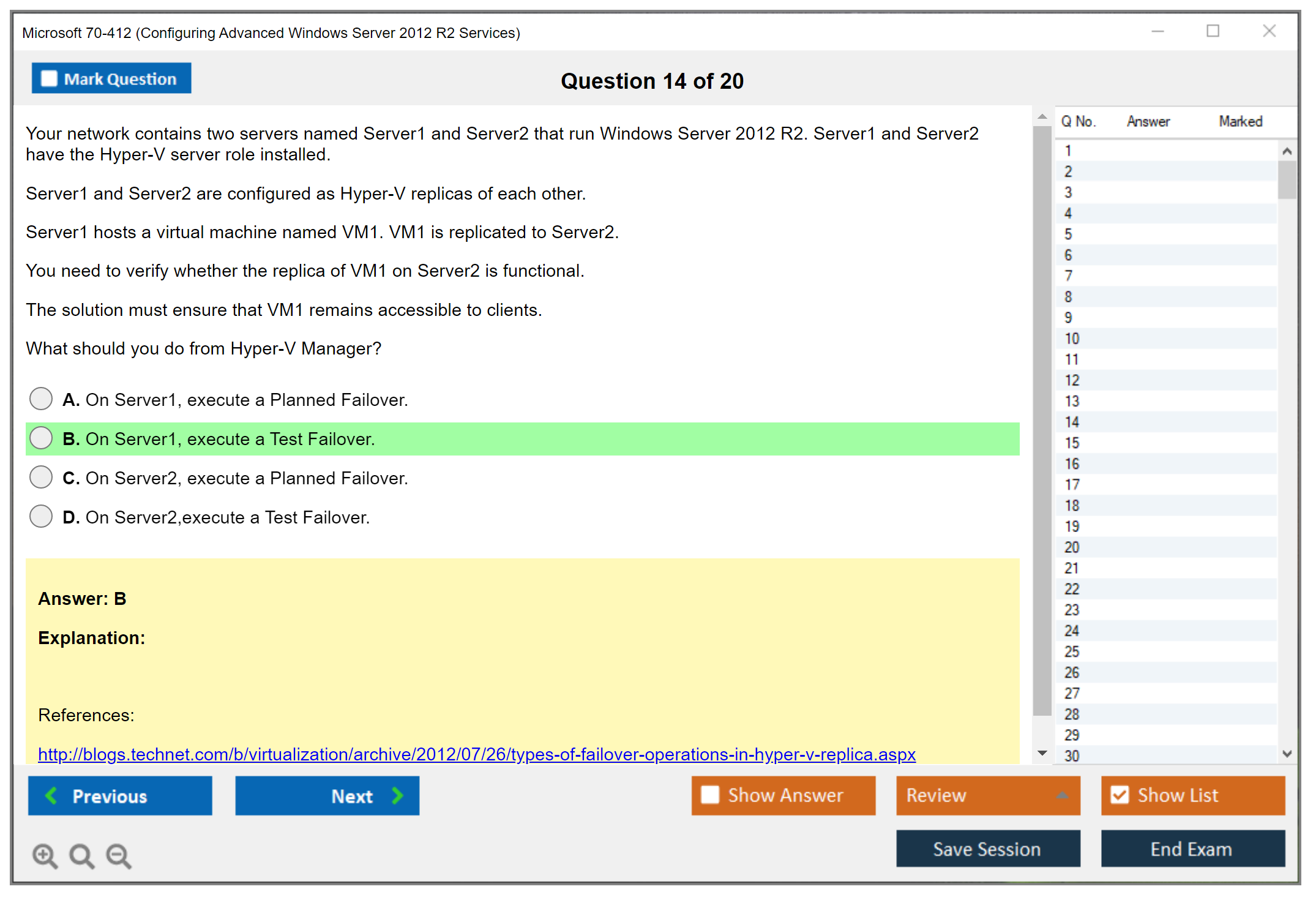Screen dimensions: 1316x900
Task: Jump to question 20 in the list
Action: coord(1072,547)
